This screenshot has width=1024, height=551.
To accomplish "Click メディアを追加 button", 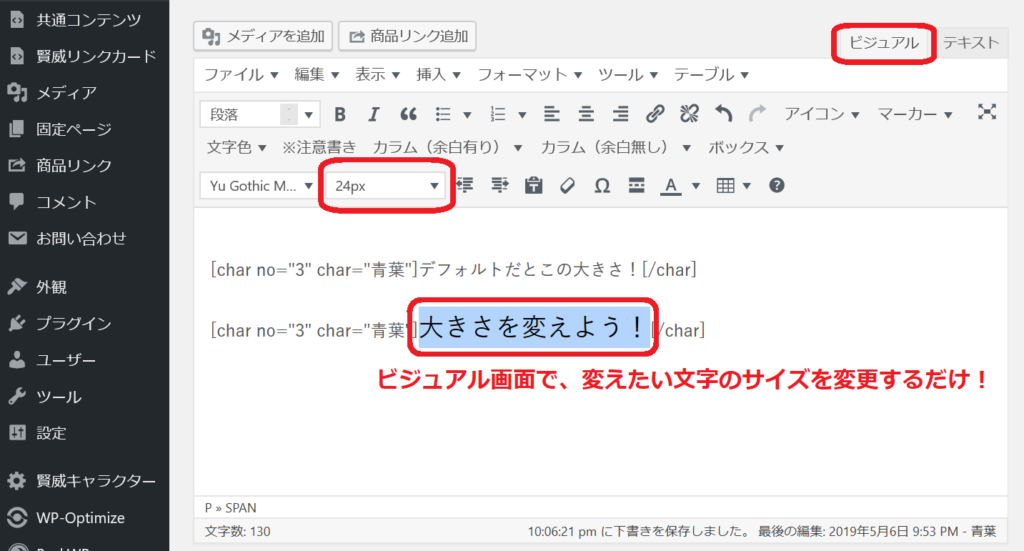I will (x=263, y=36).
